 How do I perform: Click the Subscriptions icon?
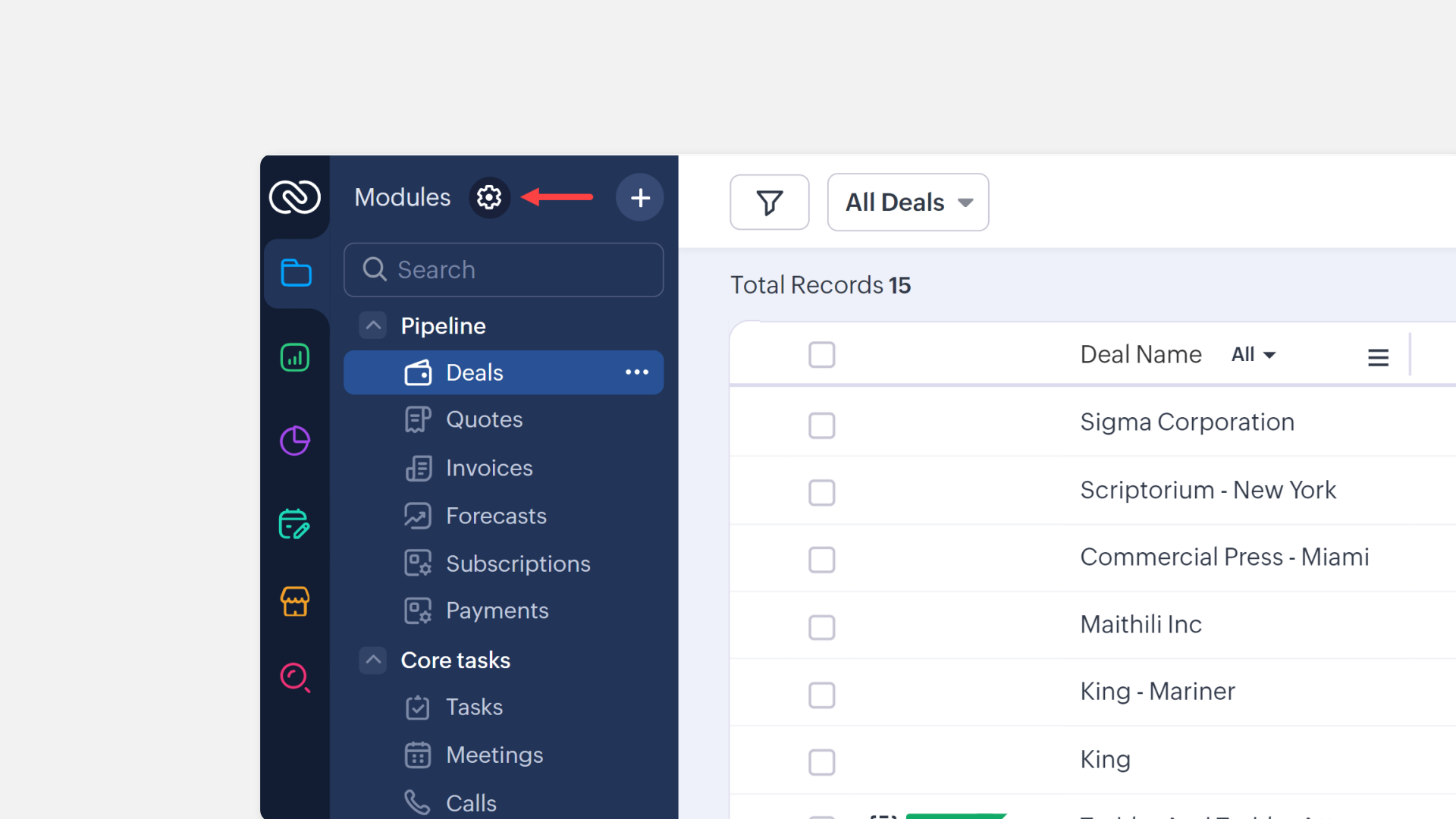[x=418, y=563]
